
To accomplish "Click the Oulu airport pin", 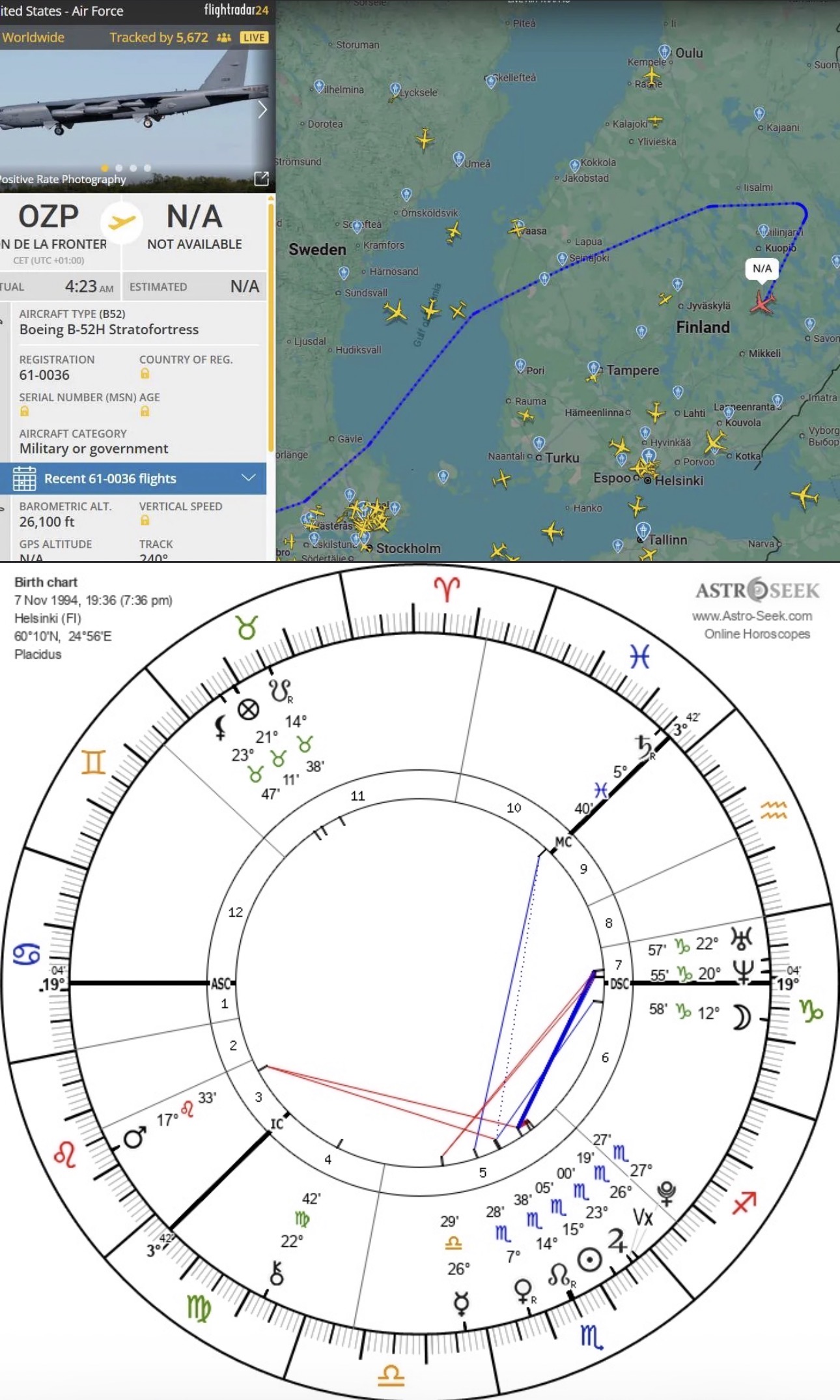I will point(664,51).
